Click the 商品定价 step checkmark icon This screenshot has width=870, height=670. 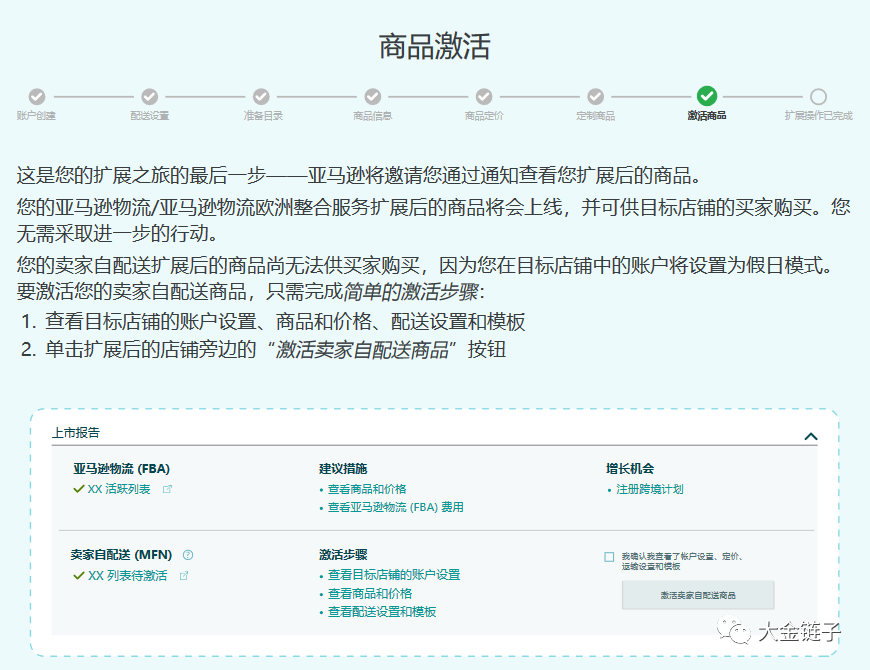pos(484,98)
